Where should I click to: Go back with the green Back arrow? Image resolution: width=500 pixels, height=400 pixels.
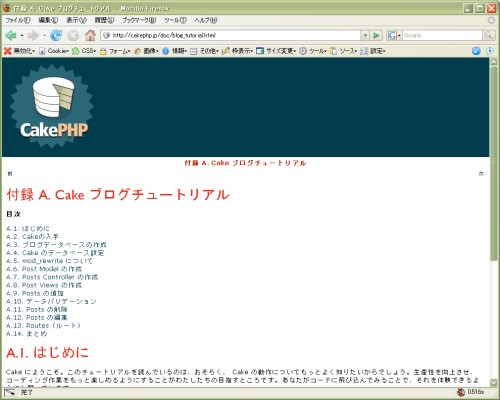click(11, 35)
